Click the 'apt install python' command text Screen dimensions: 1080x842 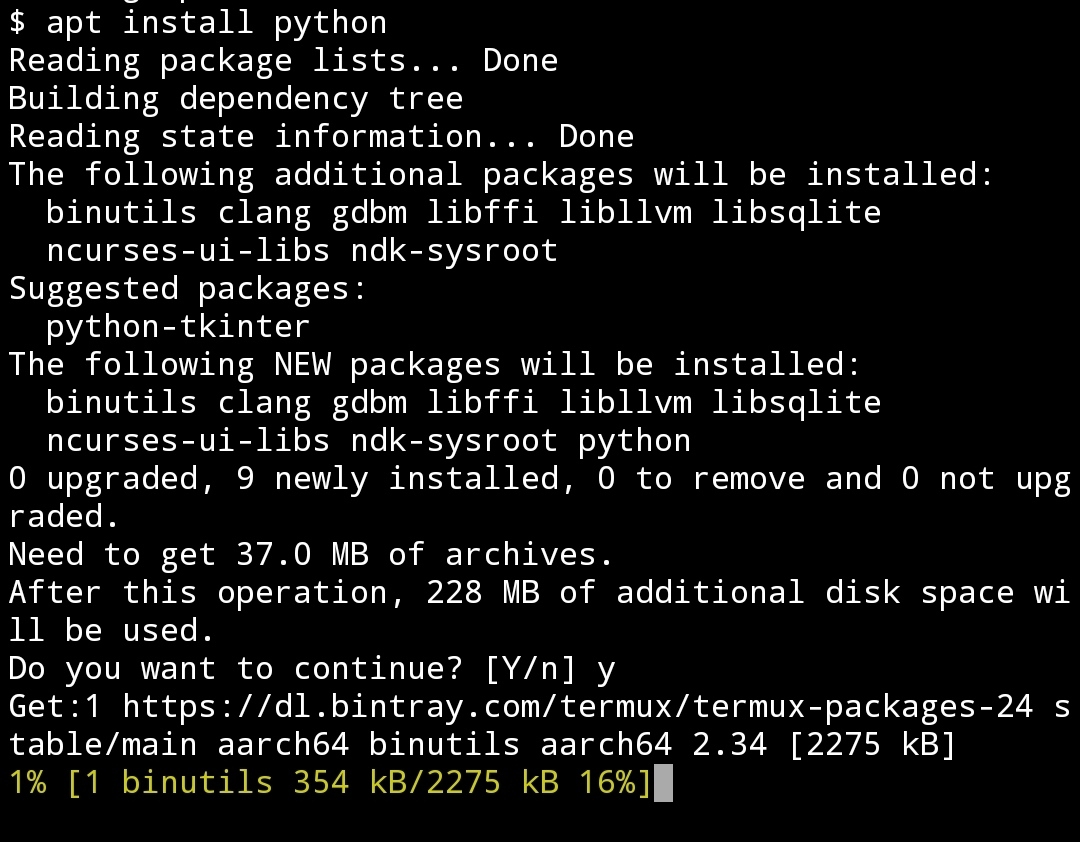click(x=216, y=23)
